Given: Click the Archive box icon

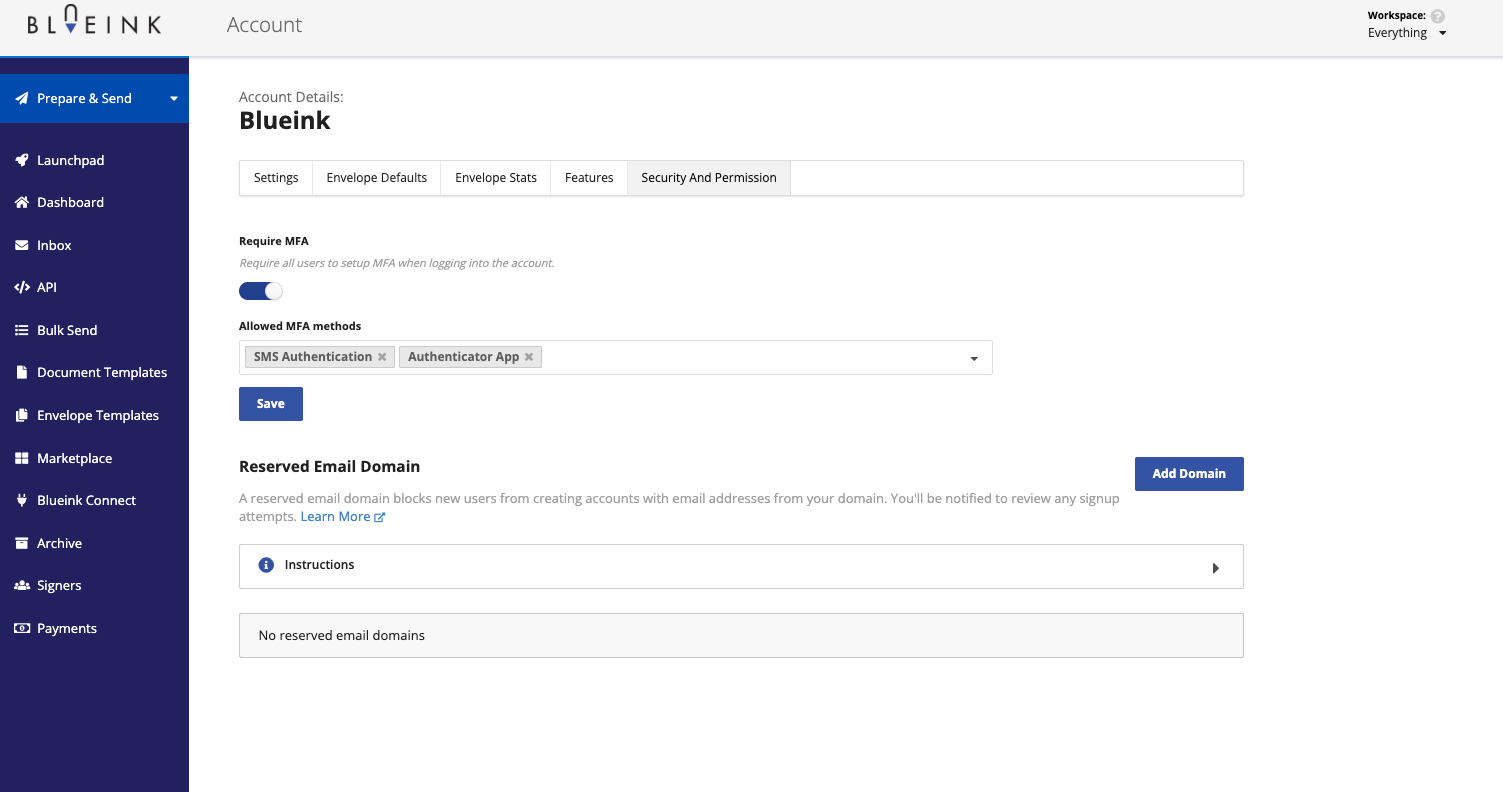Looking at the screenshot, I should [x=22, y=543].
